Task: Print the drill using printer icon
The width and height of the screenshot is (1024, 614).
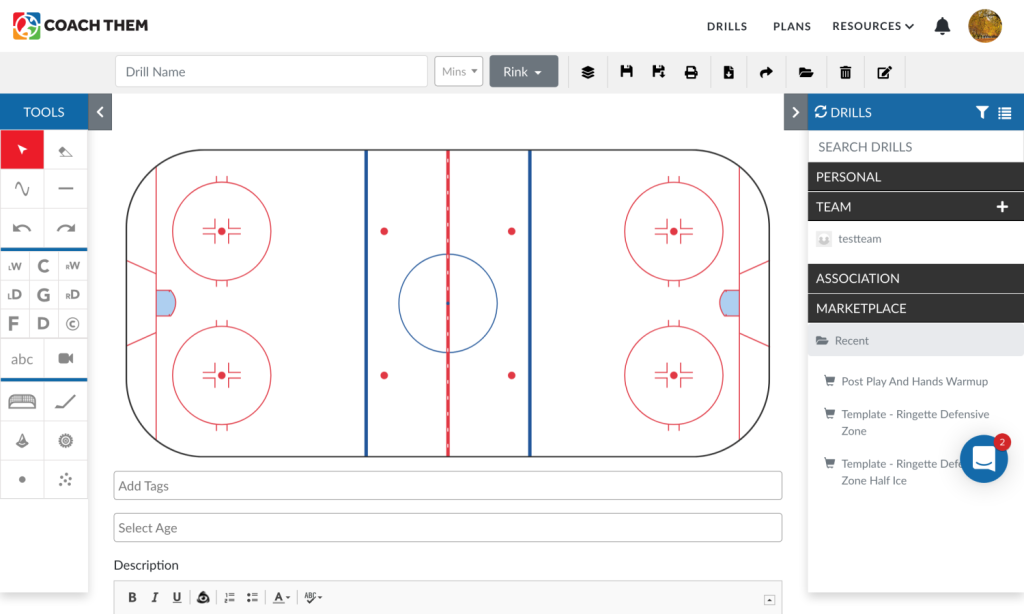Action: (x=691, y=72)
